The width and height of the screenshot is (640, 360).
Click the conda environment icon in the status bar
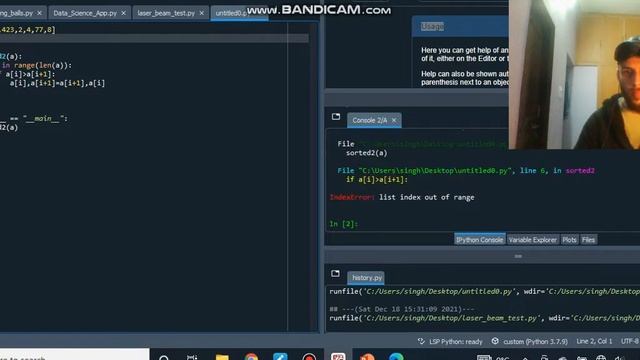click(495, 341)
